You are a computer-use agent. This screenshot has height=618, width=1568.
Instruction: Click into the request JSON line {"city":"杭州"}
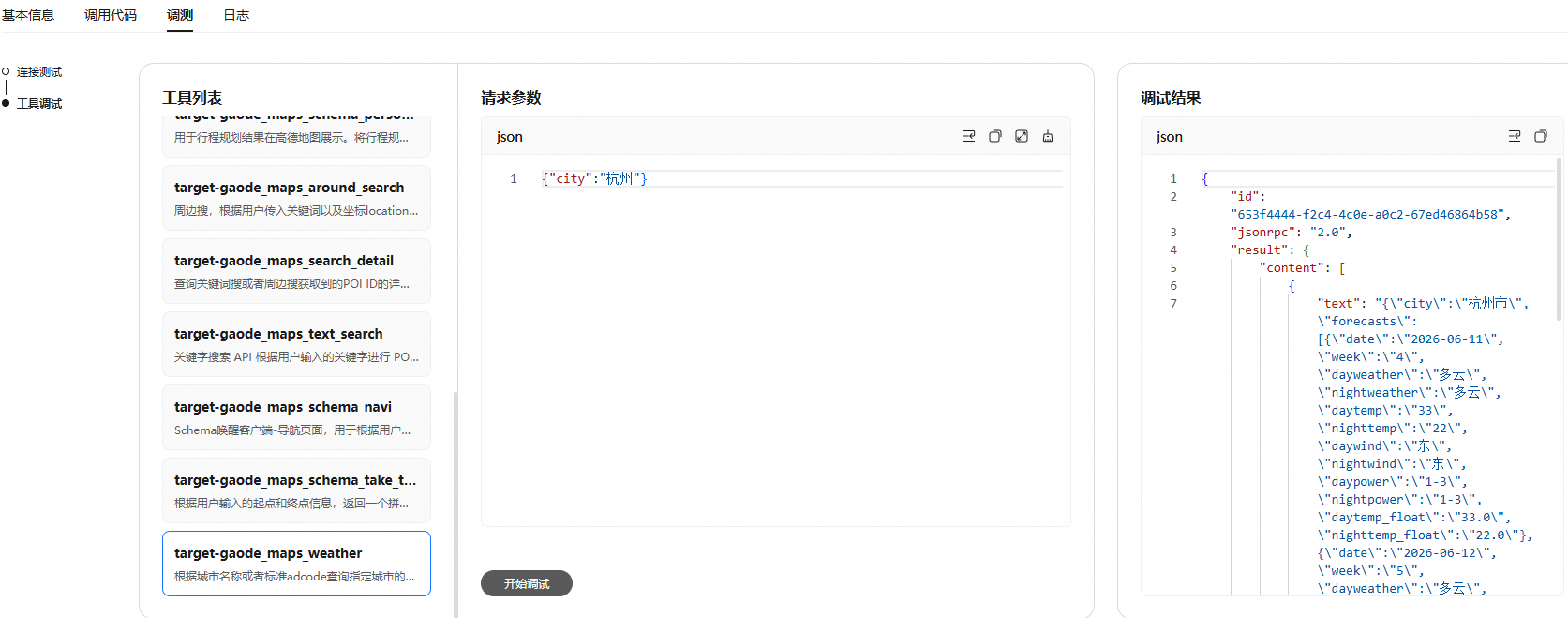click(594, 178)
